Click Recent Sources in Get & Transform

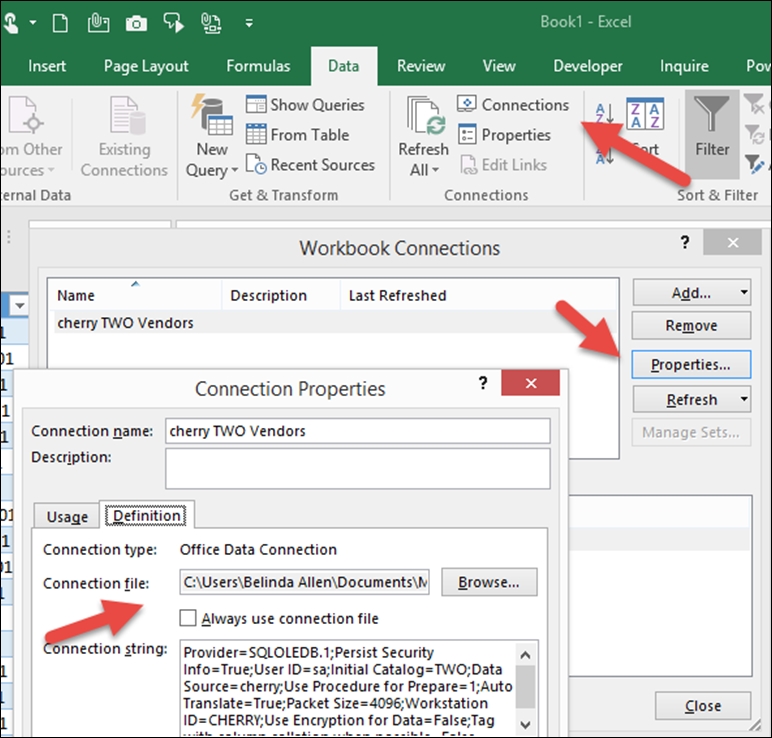pyautogui.click(x=310, y=164)
